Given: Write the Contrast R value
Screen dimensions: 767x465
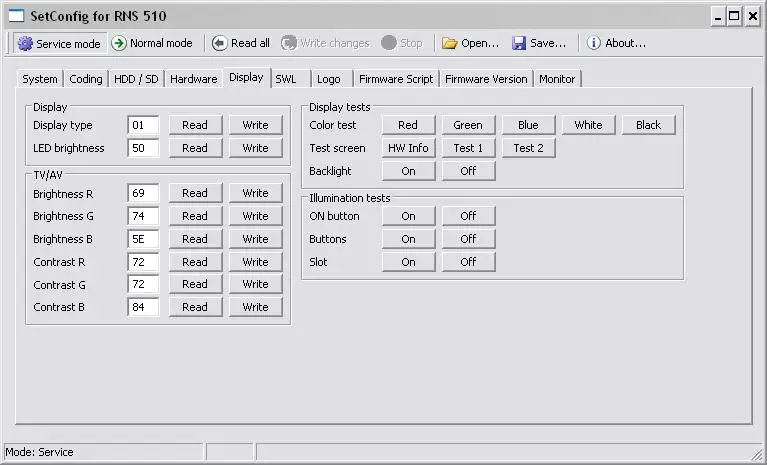Looking at the screenshot, I should pyautogui.click(x=255, y=262).
